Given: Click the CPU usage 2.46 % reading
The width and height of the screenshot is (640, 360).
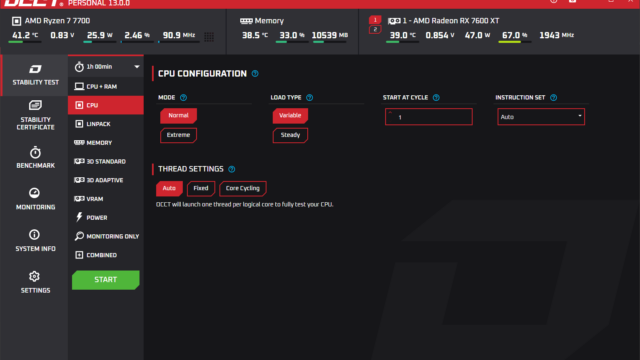Looking at the screenshot, I should pos(137,36).
